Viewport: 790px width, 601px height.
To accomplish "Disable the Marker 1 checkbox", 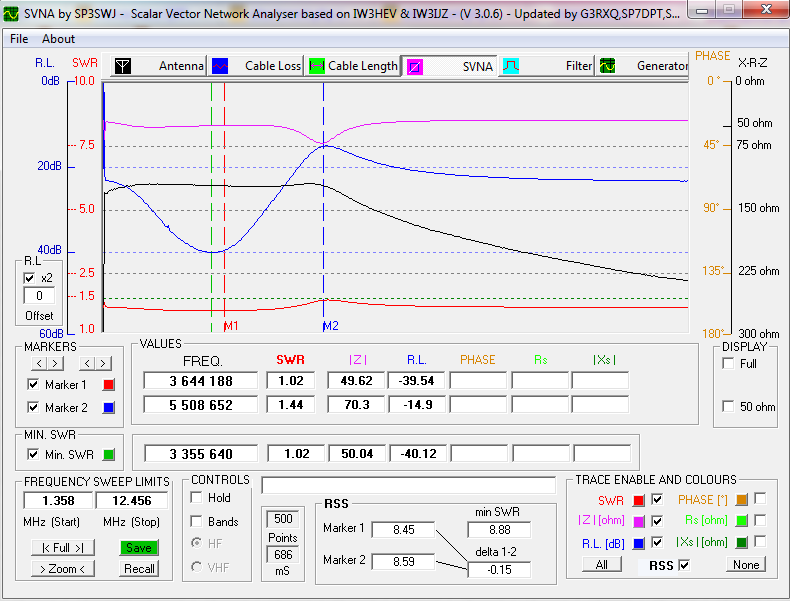I will pos(33,385).
